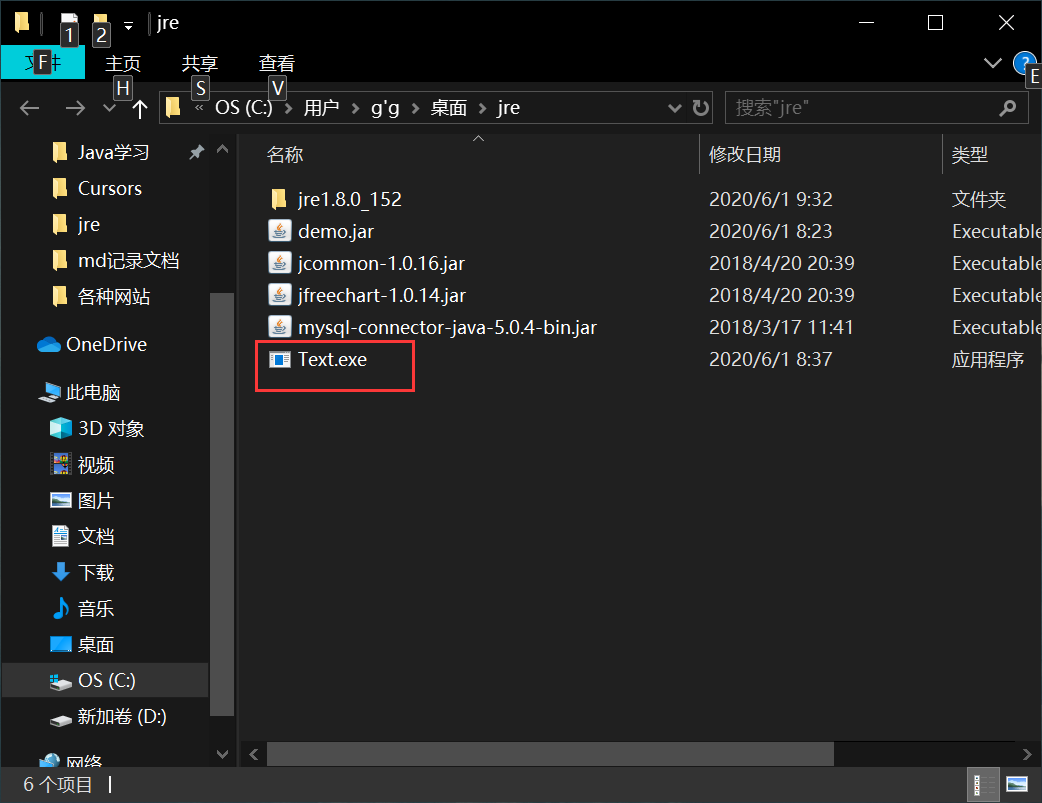Screen dimensions: 1042x803
Task: Select the jfreechart-1.0.14.jar file icon
Action: (x=279, y=294)
